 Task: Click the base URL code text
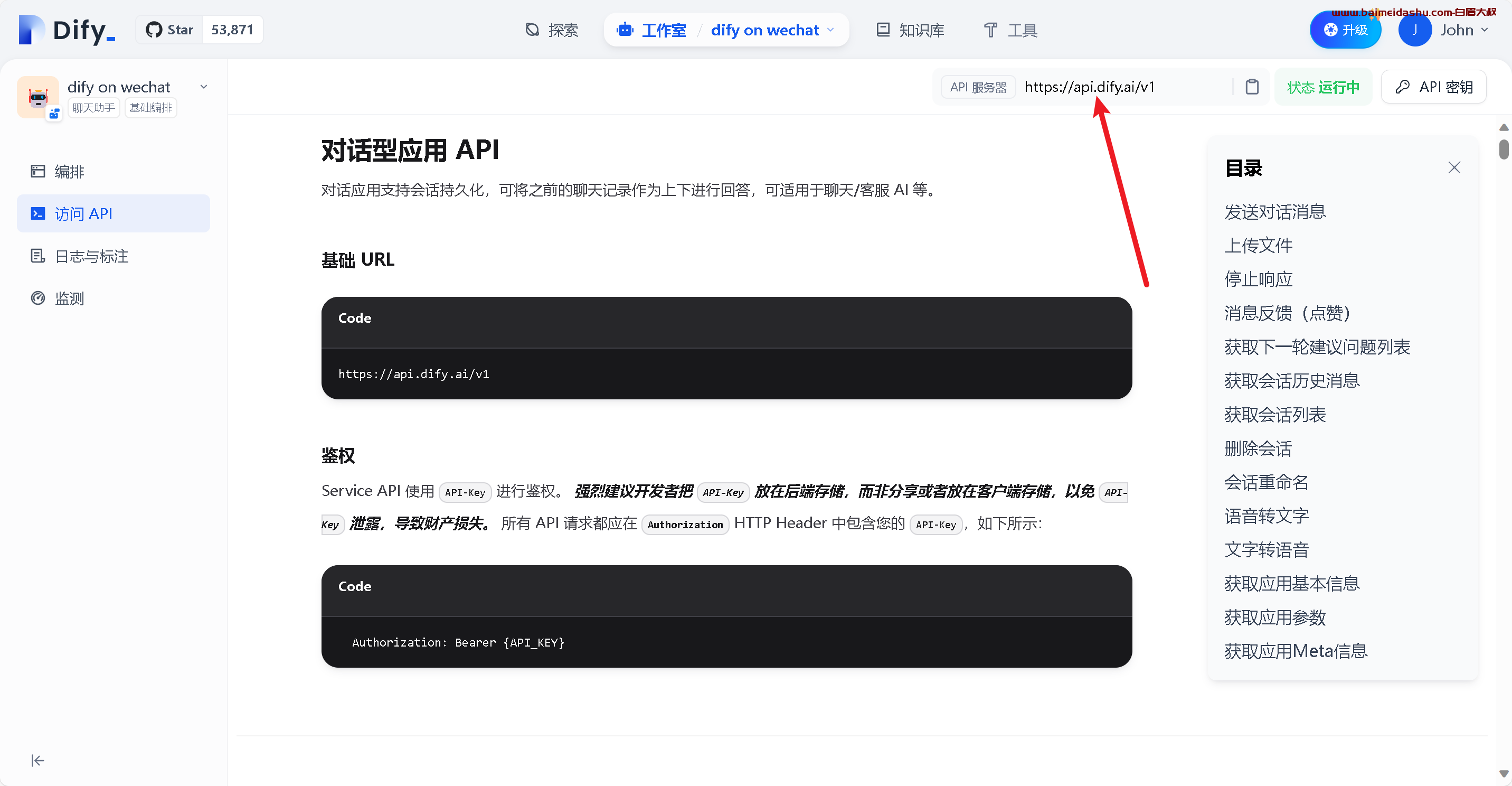coord(414,374)
